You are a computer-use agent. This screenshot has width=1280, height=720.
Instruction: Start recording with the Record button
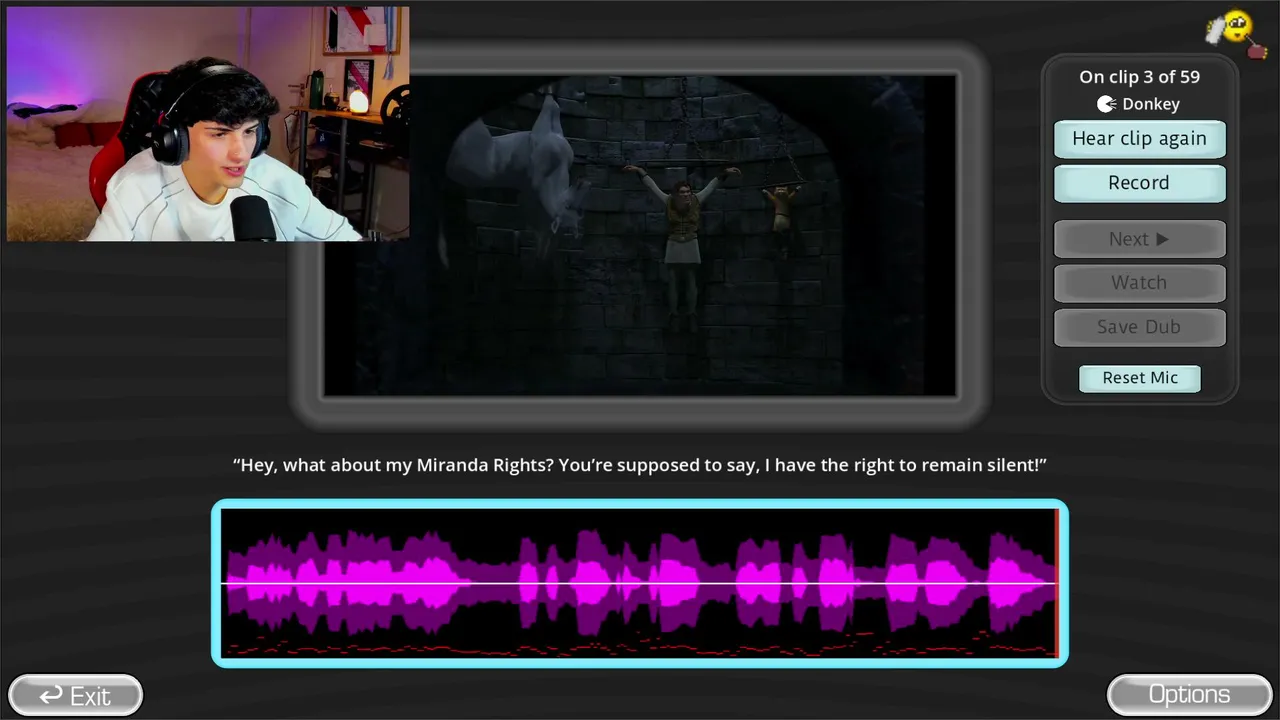[x=1139, y=183]
